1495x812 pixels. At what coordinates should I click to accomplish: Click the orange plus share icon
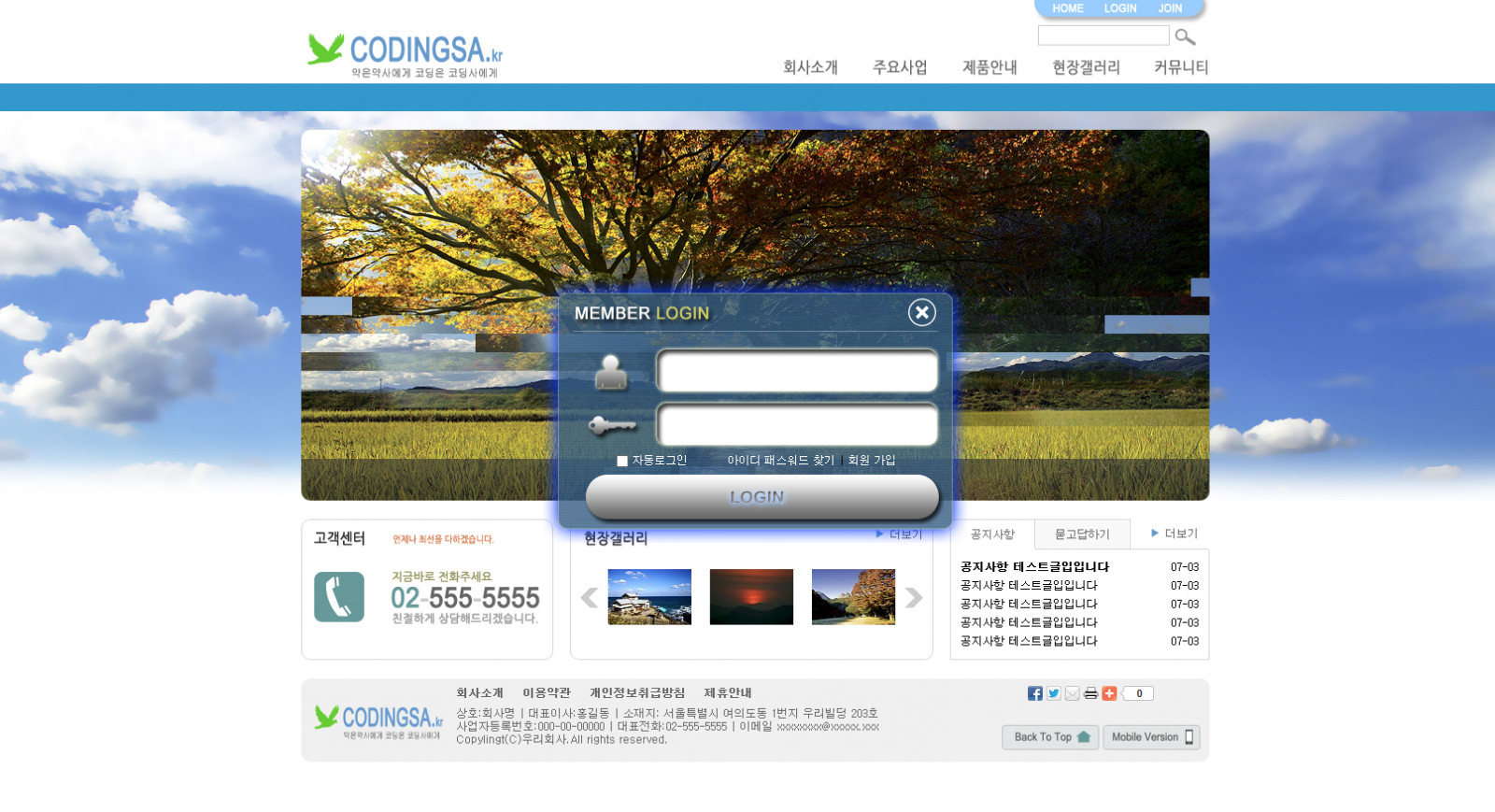pos(1109,693)
